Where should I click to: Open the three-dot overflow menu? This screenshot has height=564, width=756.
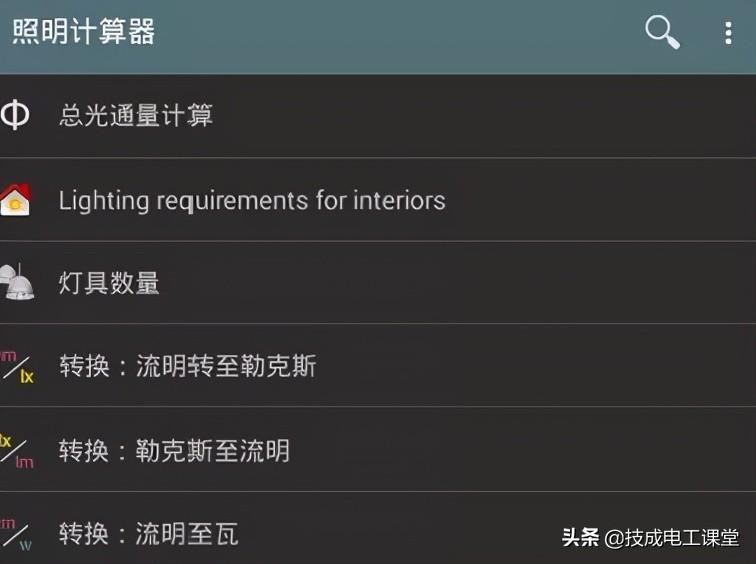(728, 33)
